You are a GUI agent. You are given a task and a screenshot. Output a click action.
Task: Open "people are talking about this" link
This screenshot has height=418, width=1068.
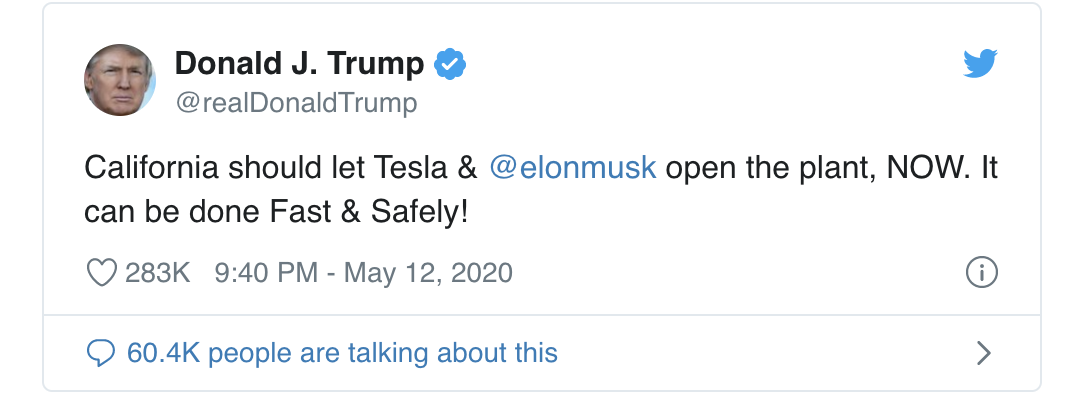coord(382,352)
